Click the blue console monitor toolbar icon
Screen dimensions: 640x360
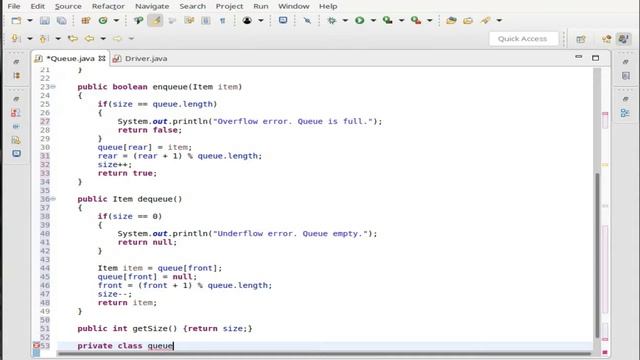tap(283, 20)
